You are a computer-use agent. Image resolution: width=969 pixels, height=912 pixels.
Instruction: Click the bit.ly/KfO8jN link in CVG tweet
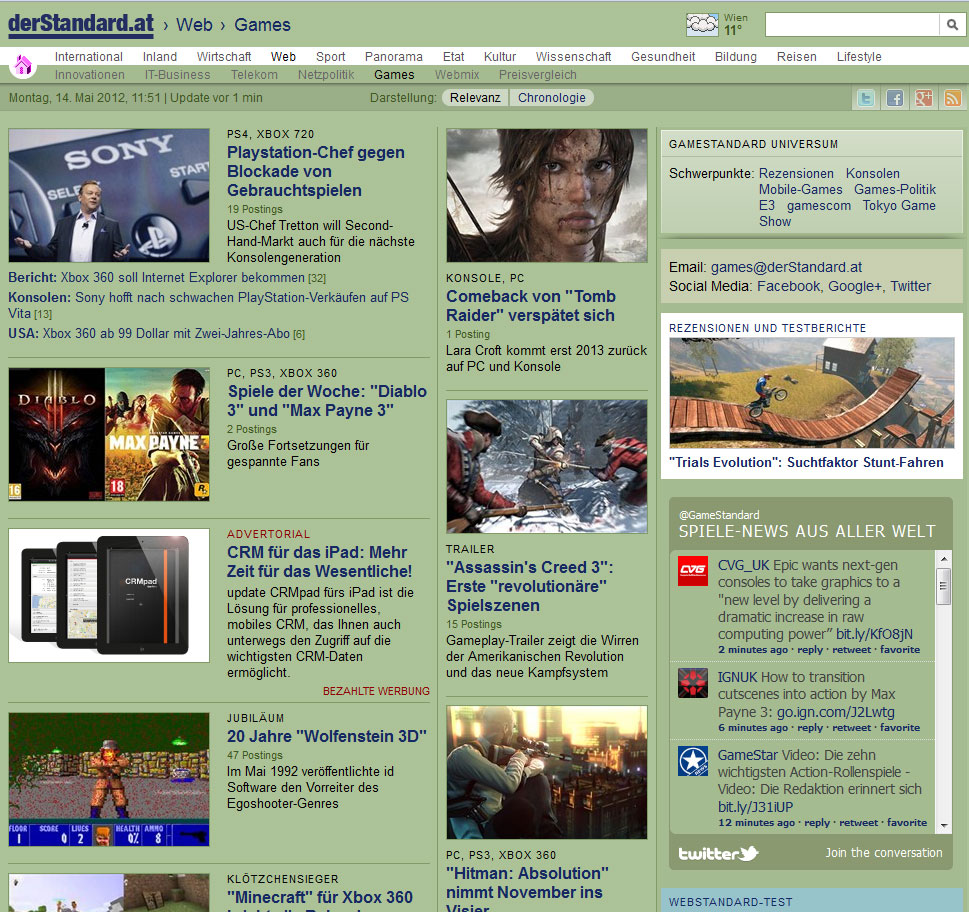874,635
